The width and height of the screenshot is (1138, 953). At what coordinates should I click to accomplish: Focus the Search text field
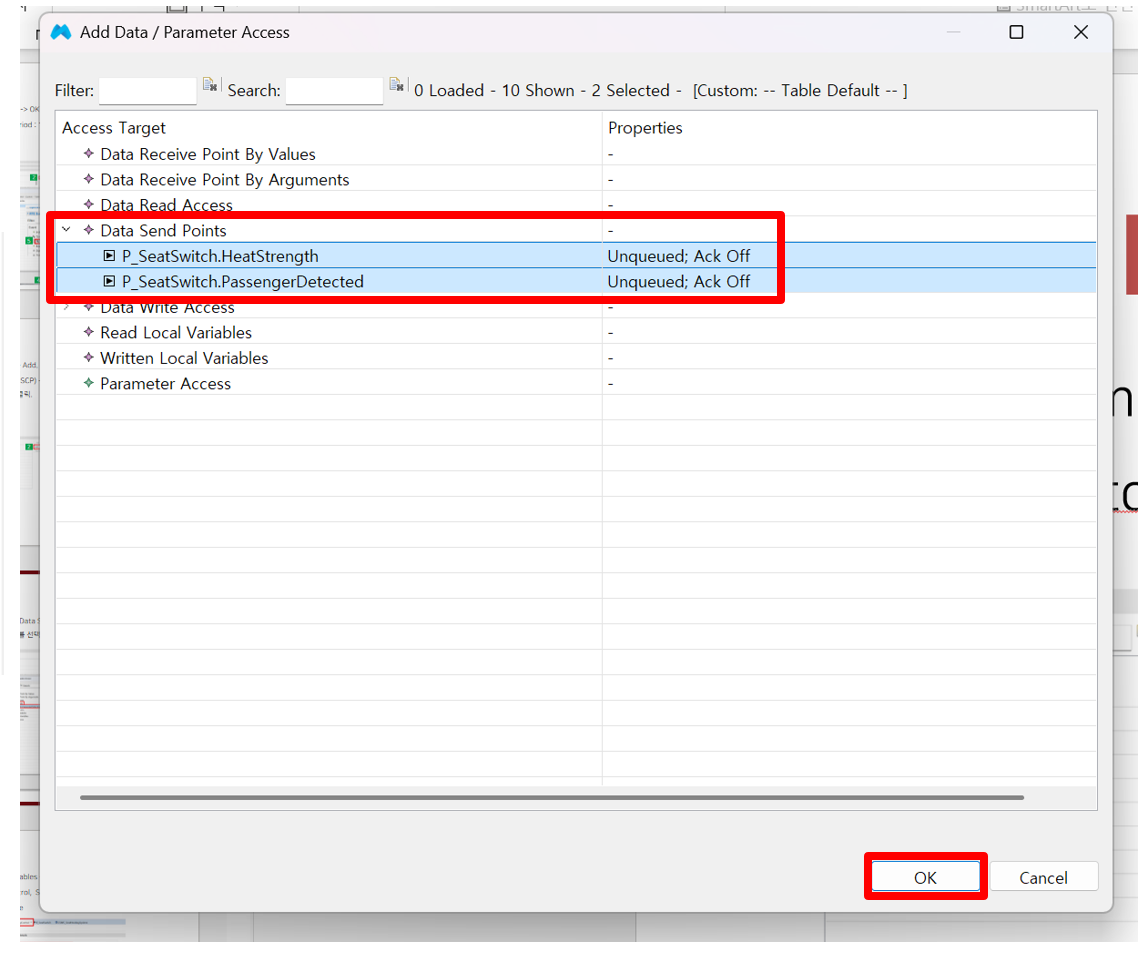click(x=334, y=91)
